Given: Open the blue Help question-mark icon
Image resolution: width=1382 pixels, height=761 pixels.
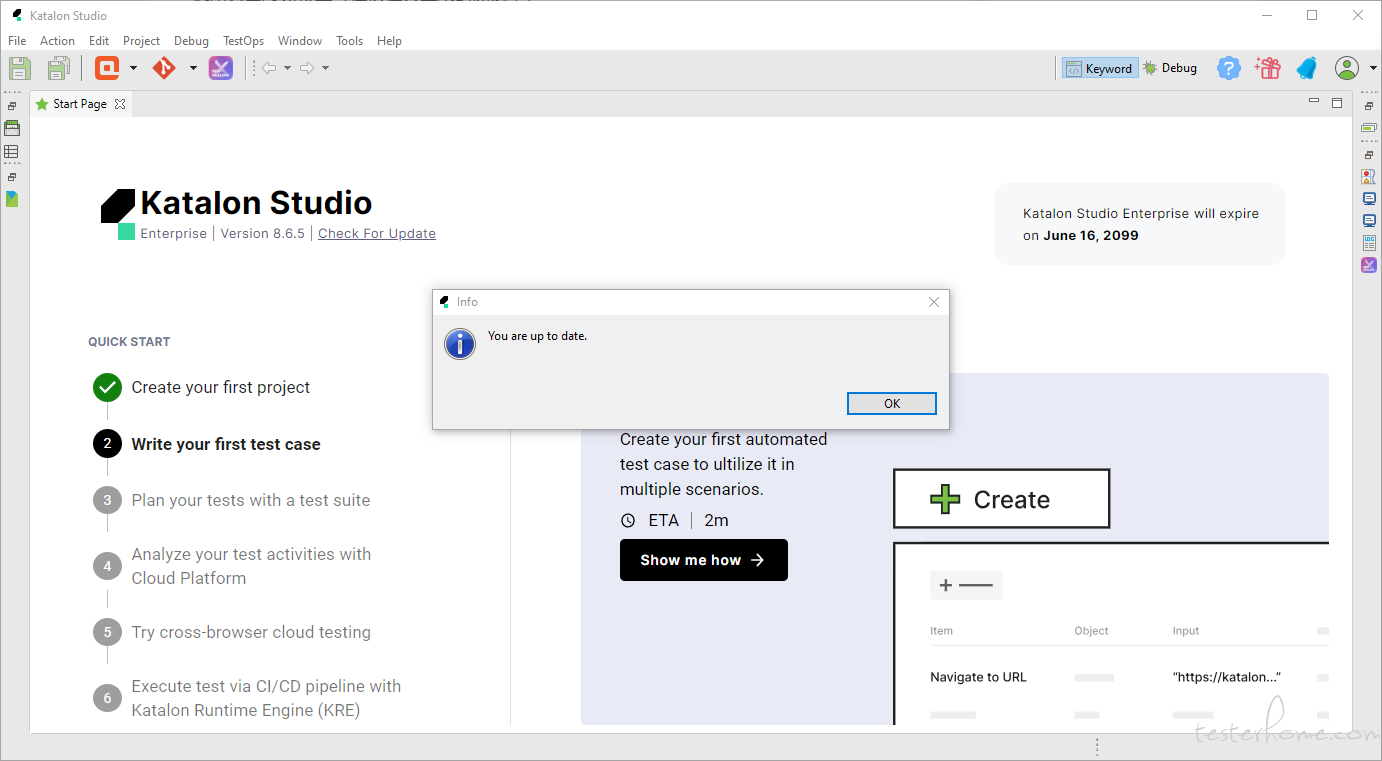Looking at the screenshot, I should (1229, 68).
